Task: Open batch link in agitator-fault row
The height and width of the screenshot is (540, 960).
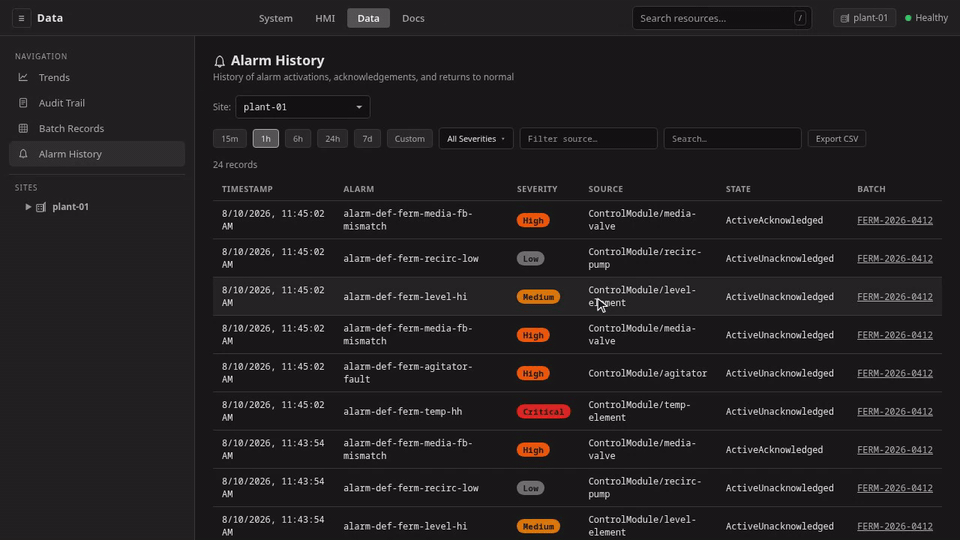Action: (894, 373)
